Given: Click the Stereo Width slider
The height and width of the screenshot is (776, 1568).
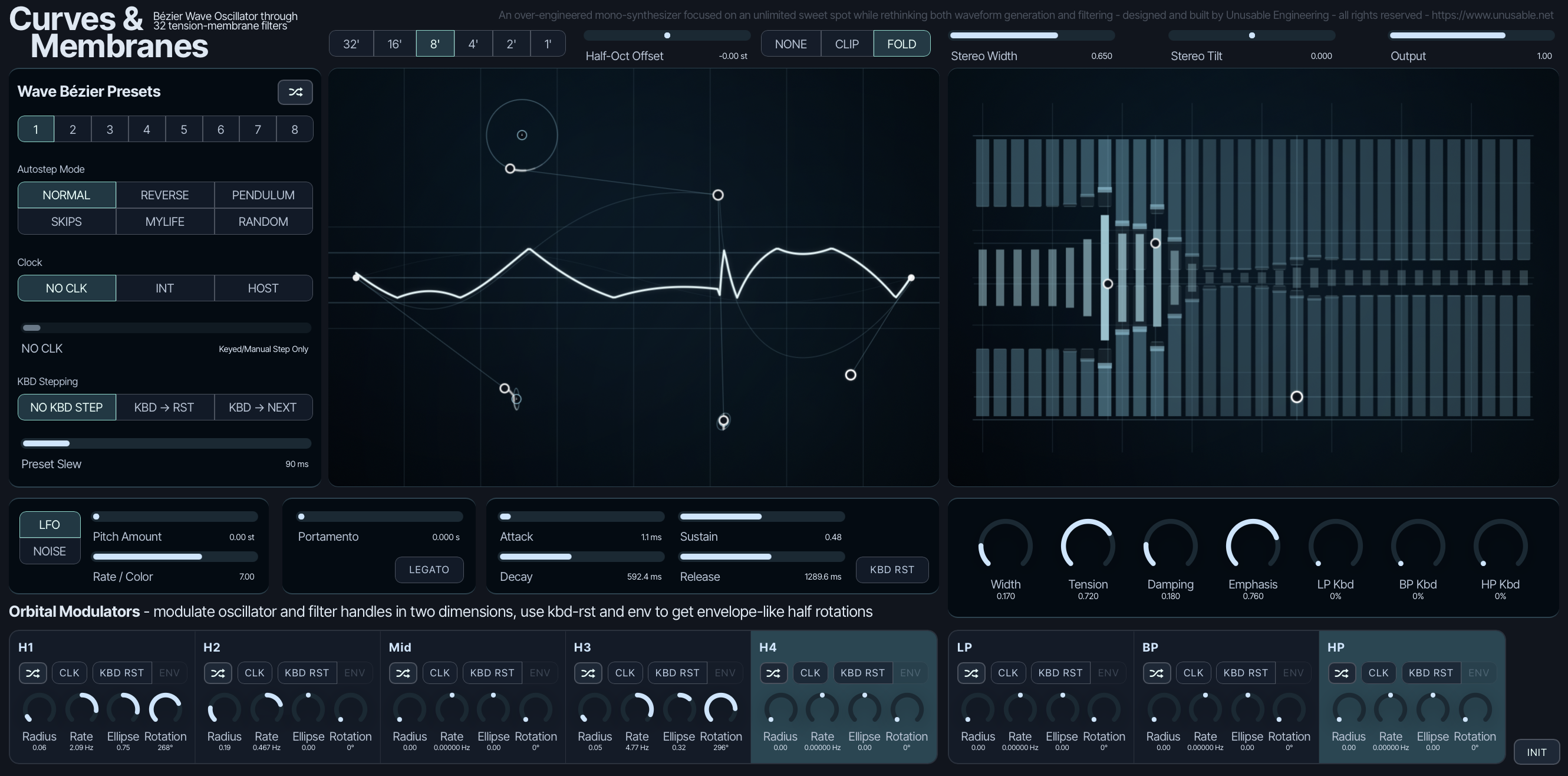Looking at the screenshot, I should coord(1032,35).
